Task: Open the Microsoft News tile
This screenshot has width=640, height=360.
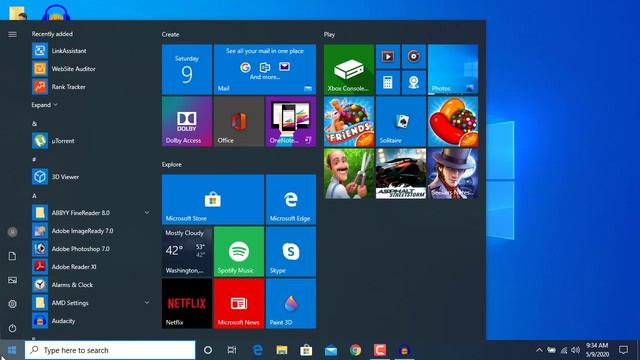Action: (x=239, y=304)
